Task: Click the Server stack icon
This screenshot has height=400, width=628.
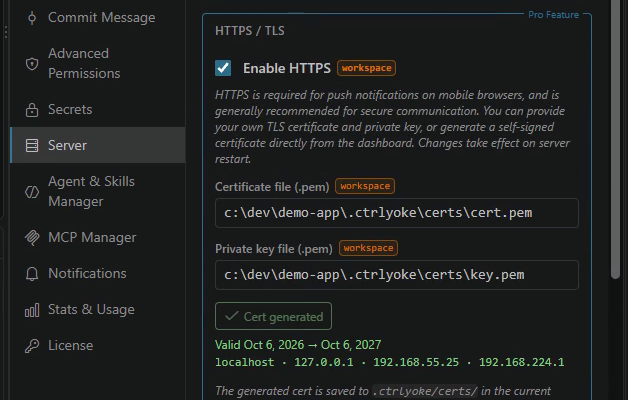Action: click(x=32, y=145)
